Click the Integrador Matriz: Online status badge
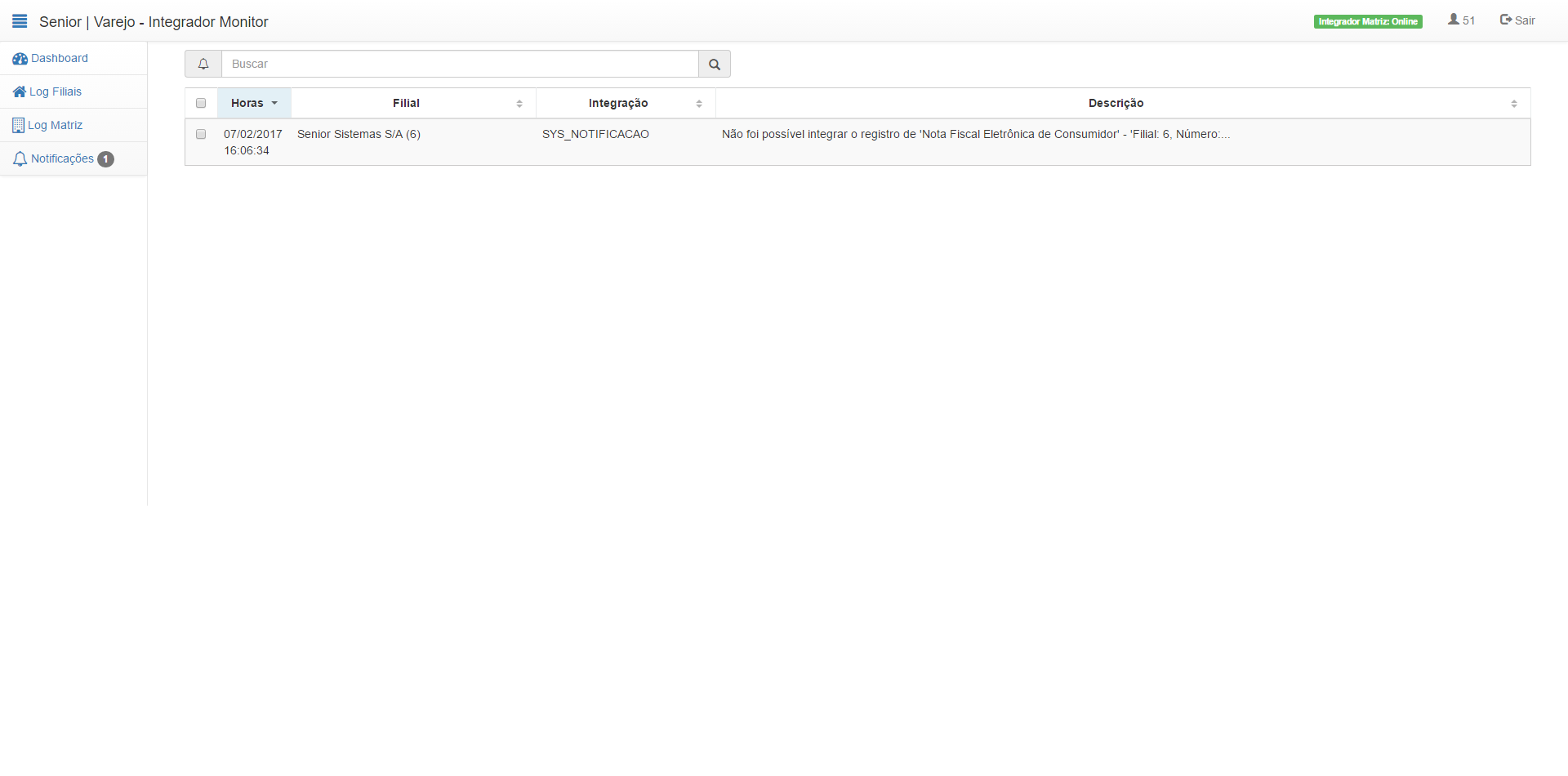The image size is (1568, 776). coord(1368,21)
